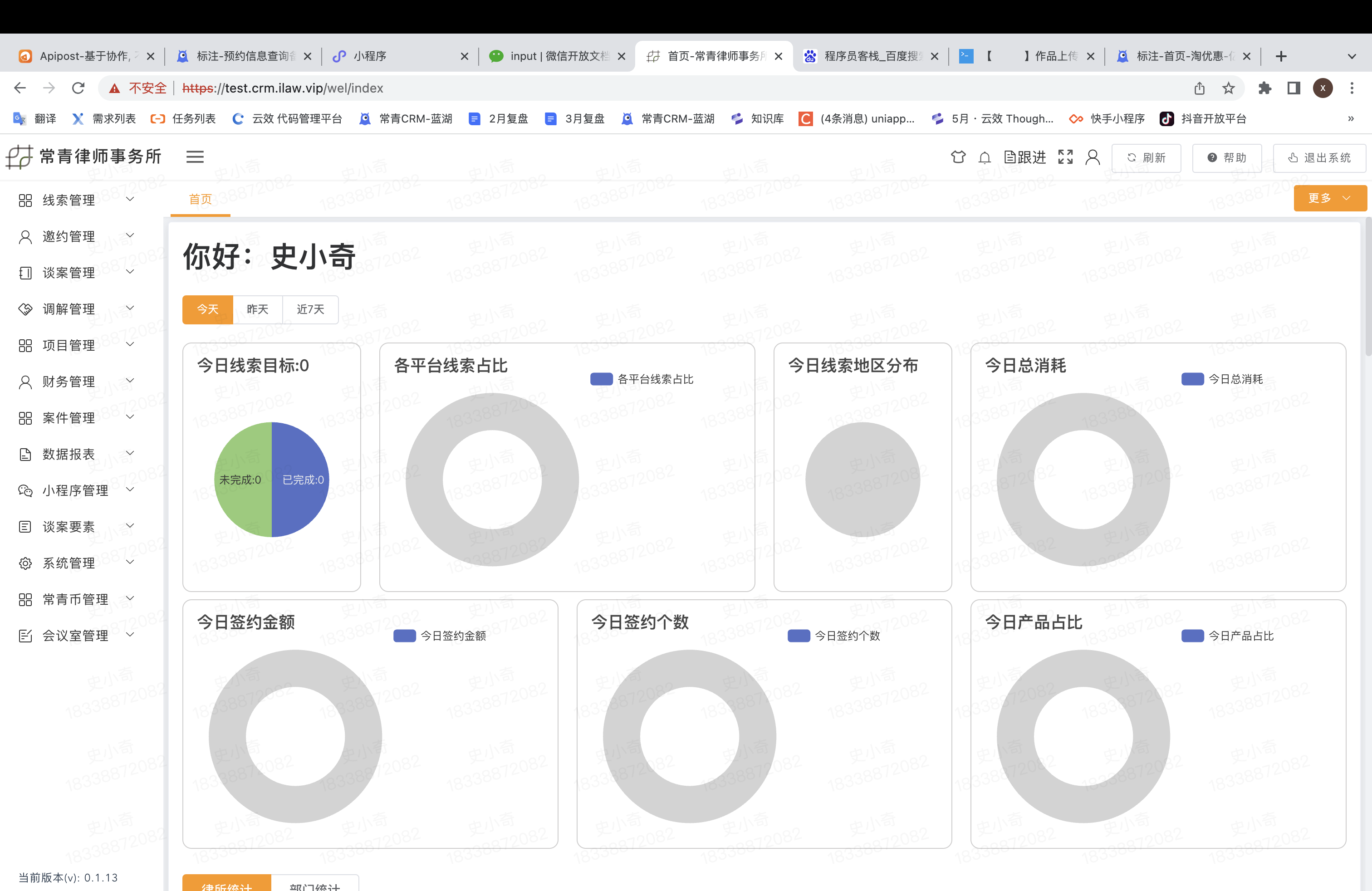The image size is (1372, 891).
Task: Toggle 各平台线索占比 legend series
Action: point(642,379)
